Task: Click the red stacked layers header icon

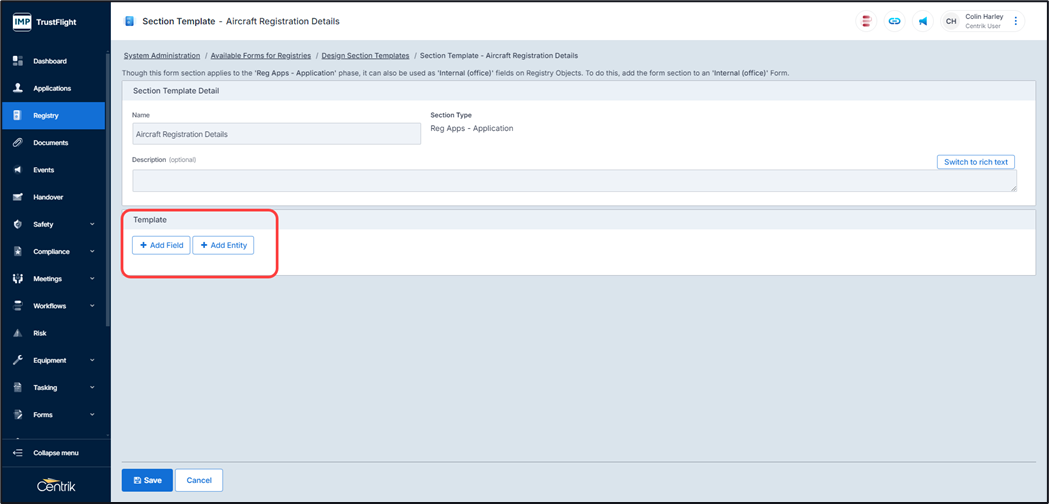Action: click(x=867, y=21)
